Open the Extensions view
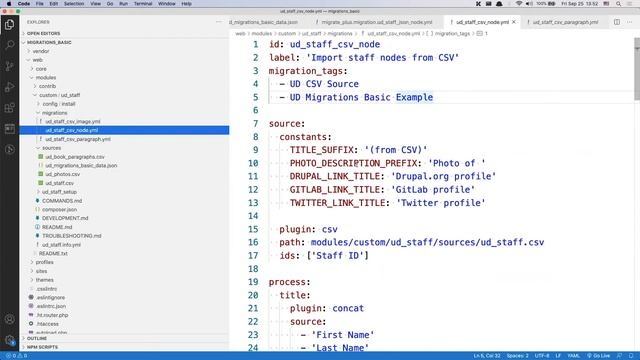This screenshot has width=640, height=360. (x=9, y=108)
